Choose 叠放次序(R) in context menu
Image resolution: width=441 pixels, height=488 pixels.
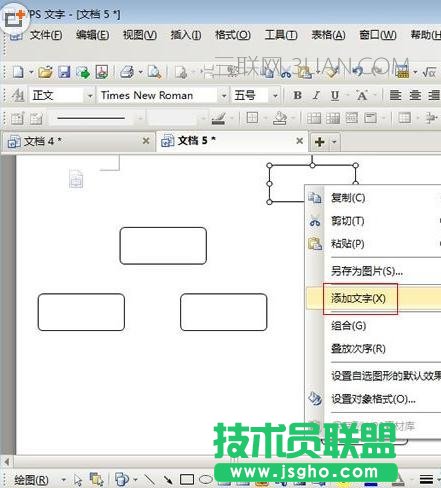[x=373, y=349]
